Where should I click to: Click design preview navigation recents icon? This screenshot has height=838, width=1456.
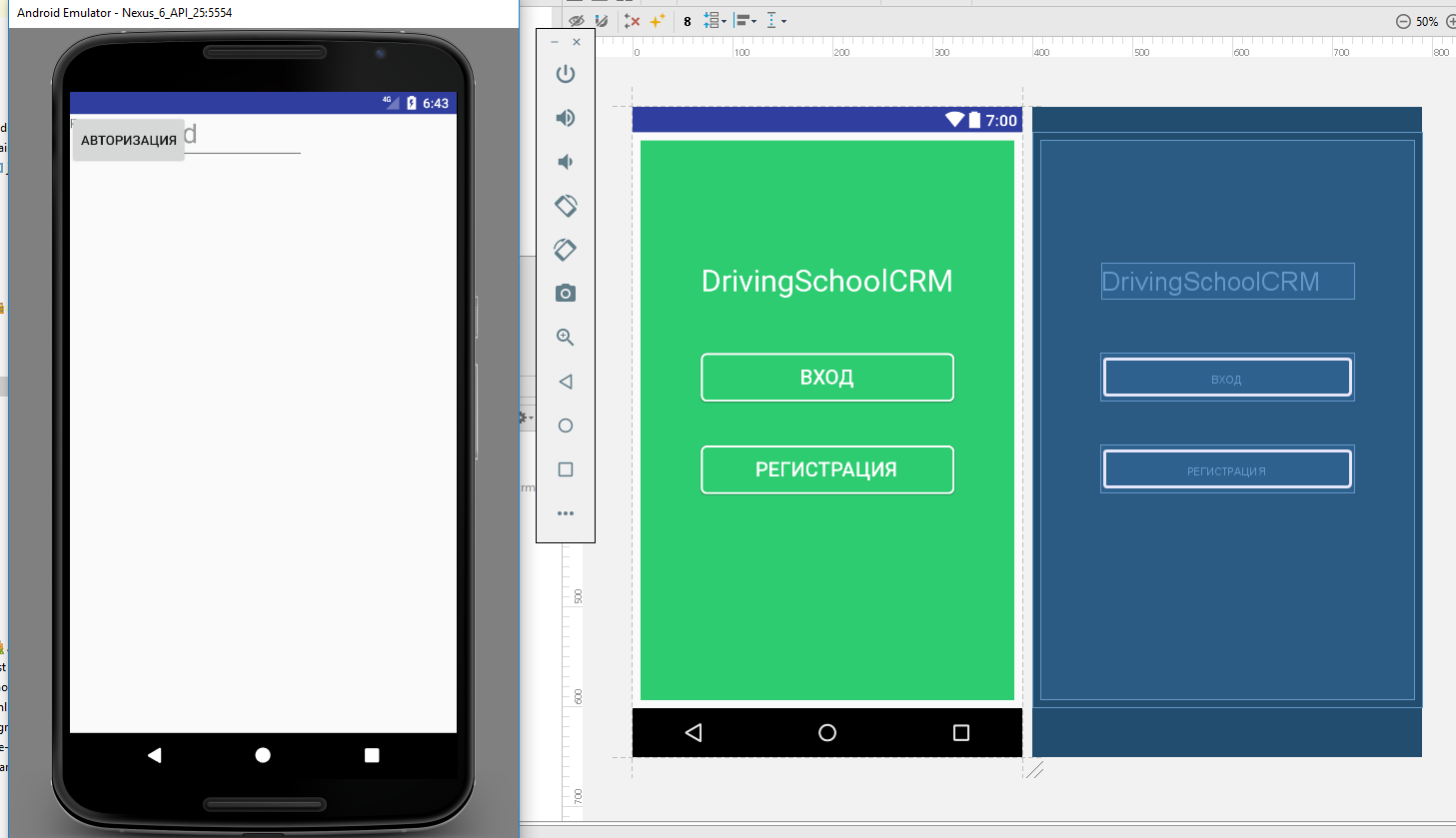(961, 732)
